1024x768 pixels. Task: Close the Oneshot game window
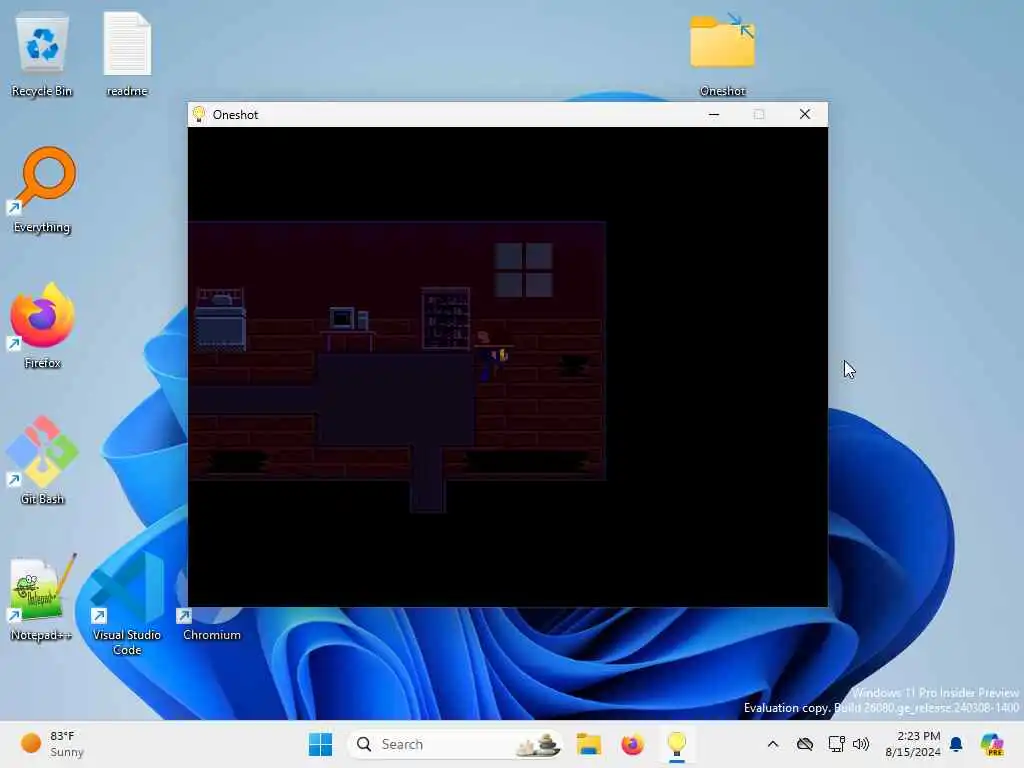coord(805,114)
